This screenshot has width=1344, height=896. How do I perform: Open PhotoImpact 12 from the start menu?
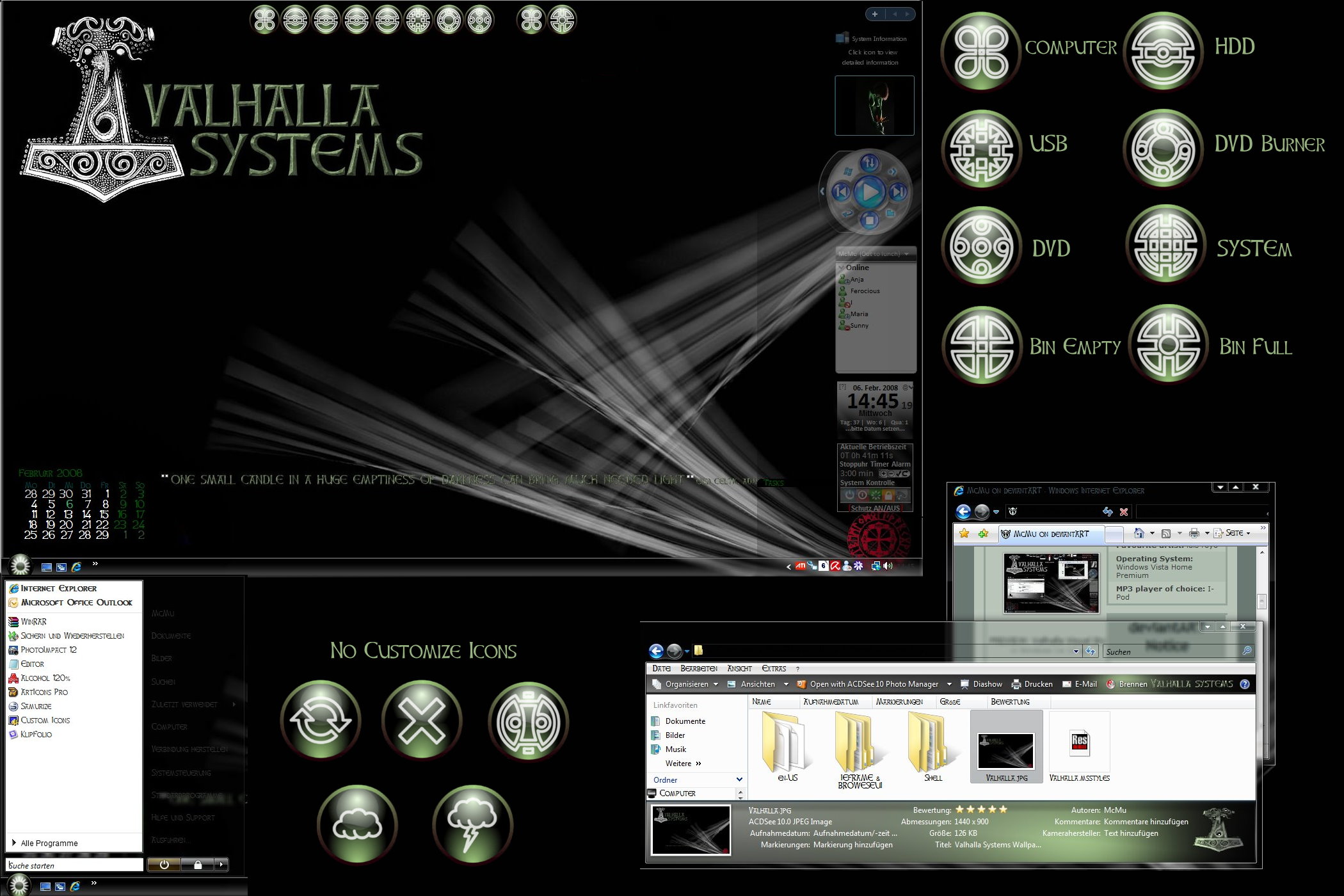click(x=43, y=650)
